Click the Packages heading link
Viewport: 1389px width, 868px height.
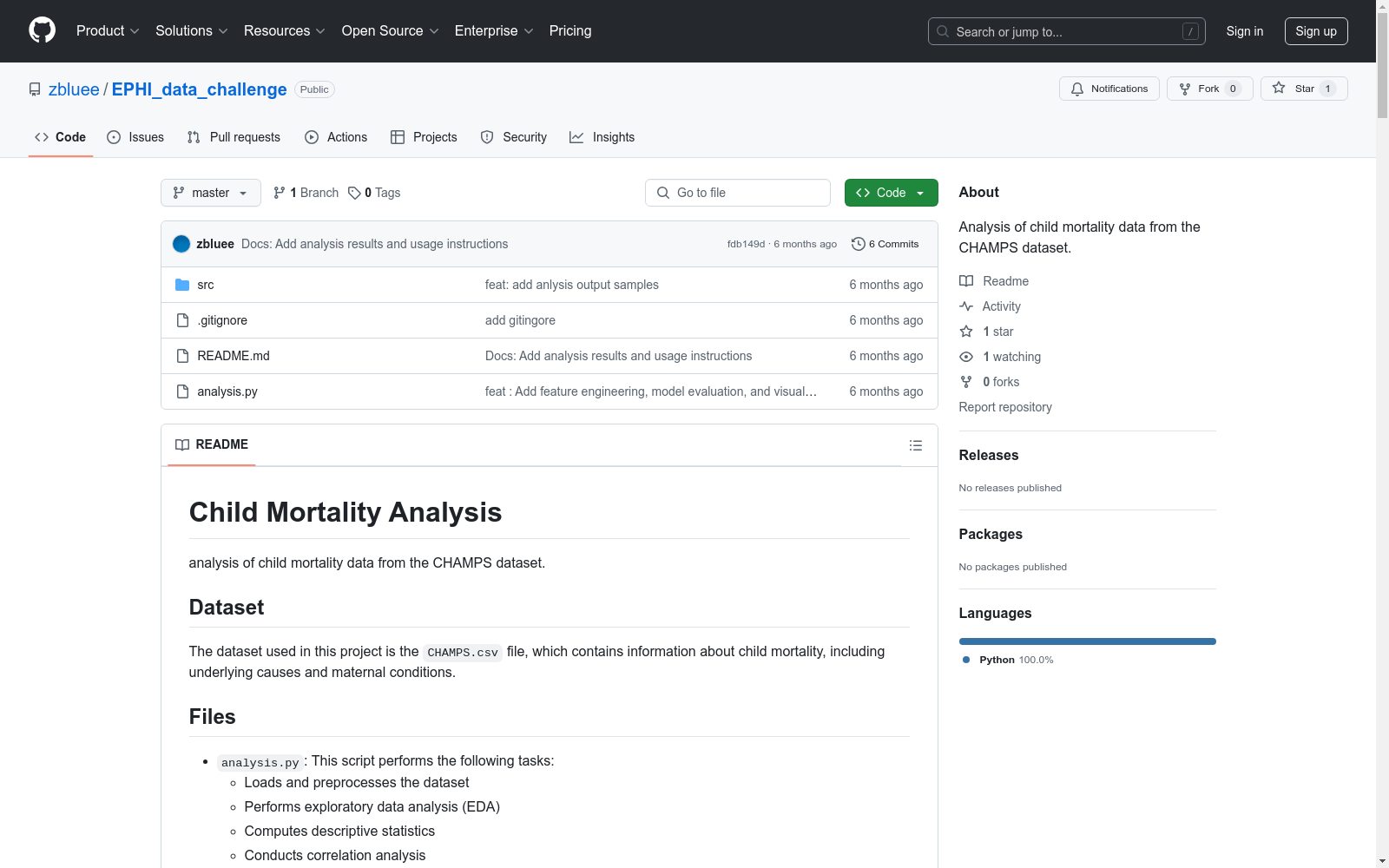coord(991,534)
